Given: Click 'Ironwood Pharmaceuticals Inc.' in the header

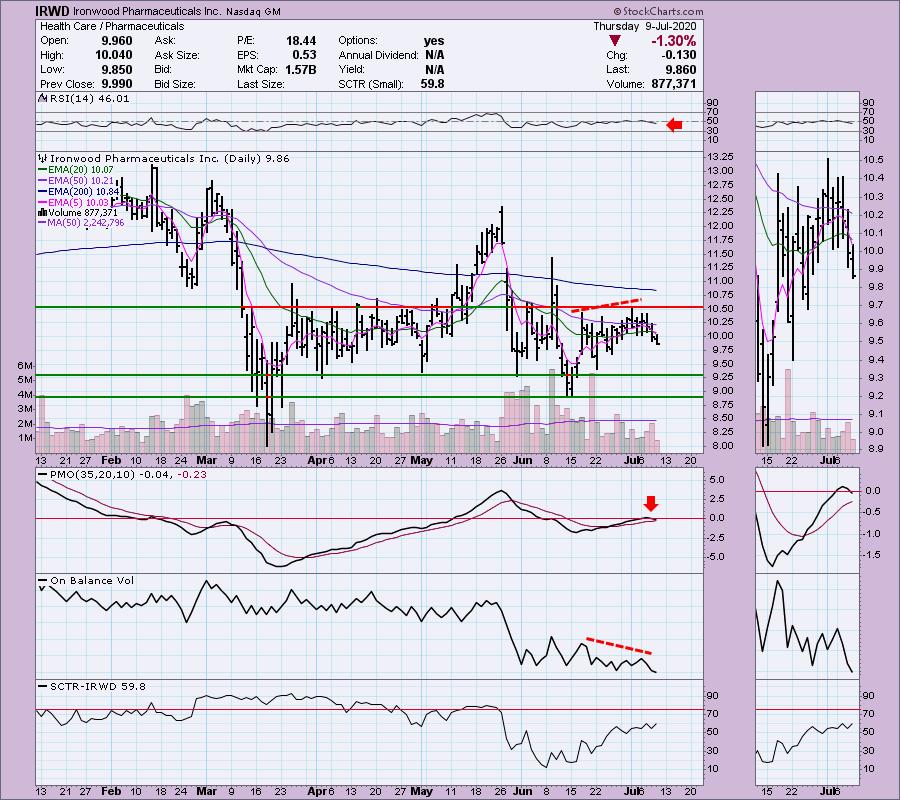Looking at the screenshot, I should [x=147, y=11].
